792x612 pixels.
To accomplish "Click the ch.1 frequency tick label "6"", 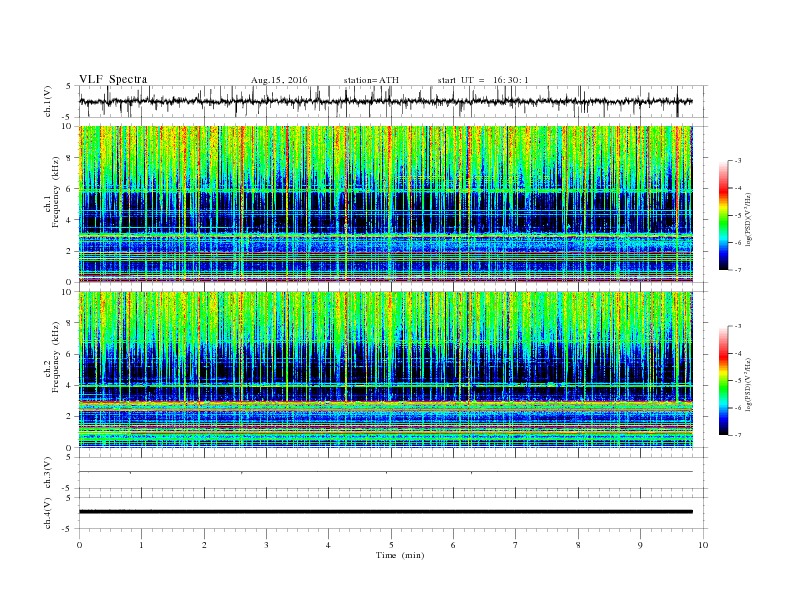I will [69, 189].
